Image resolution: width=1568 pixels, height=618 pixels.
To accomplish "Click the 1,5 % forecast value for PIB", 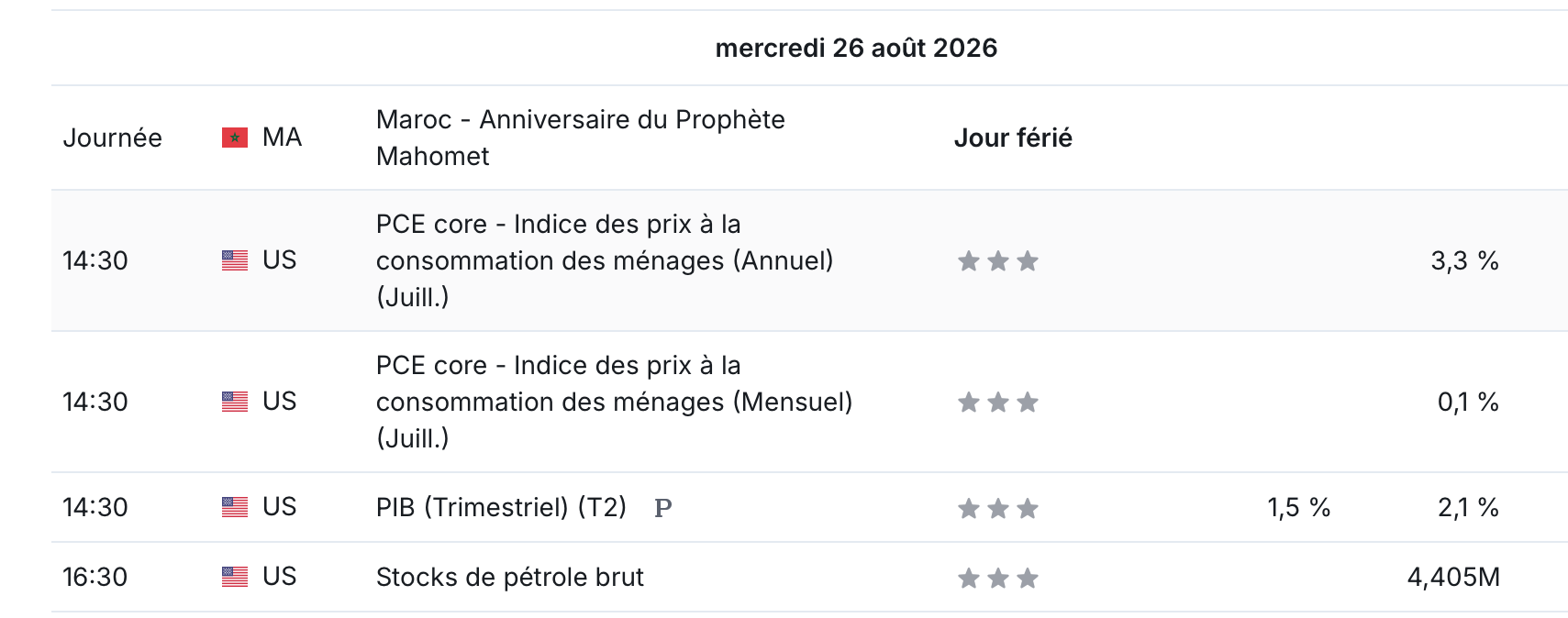I will point(1298,507).
